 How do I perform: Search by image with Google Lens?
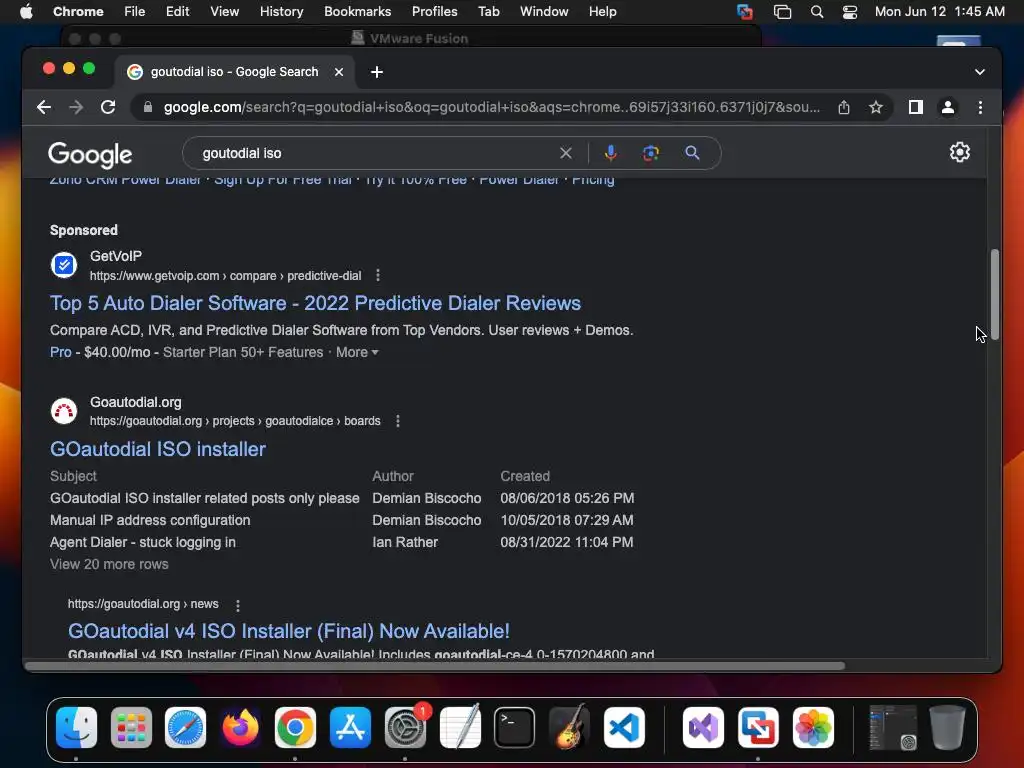pyautogui.click(x=650, y=153)
